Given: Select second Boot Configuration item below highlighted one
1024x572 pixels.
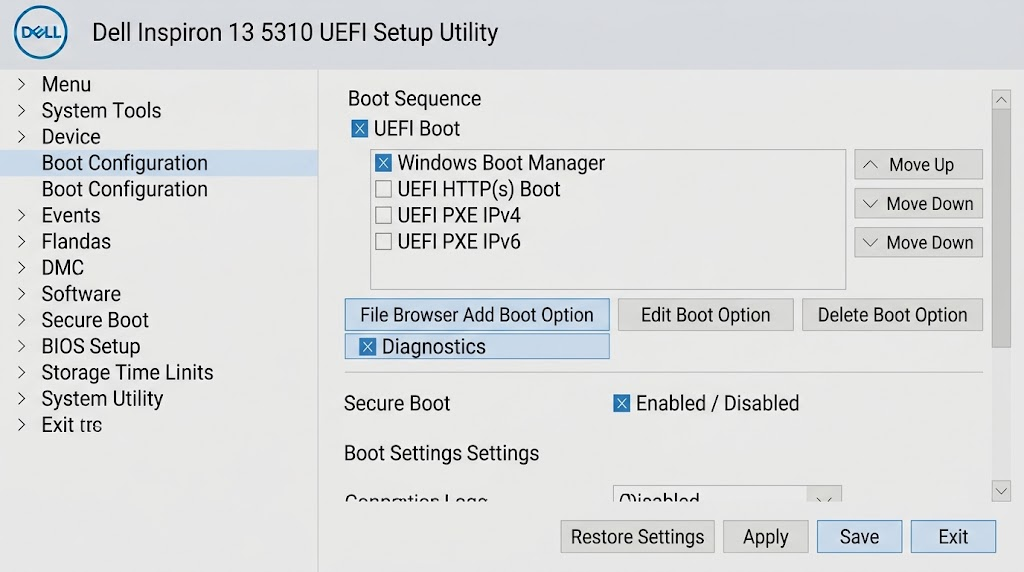Looking at the screenshot, I should (125, 189).
